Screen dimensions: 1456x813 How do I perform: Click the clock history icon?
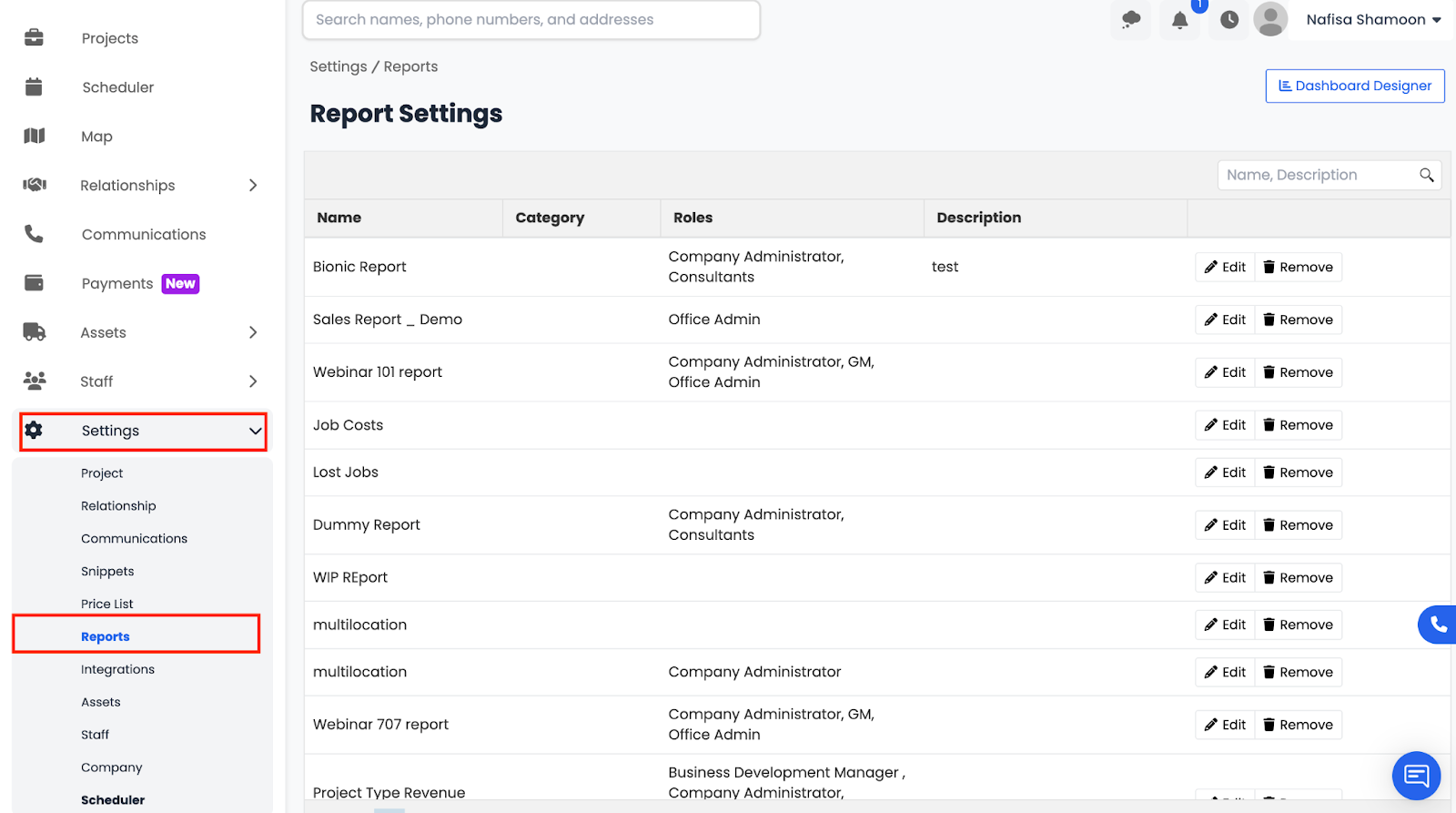pos(1228,20)
